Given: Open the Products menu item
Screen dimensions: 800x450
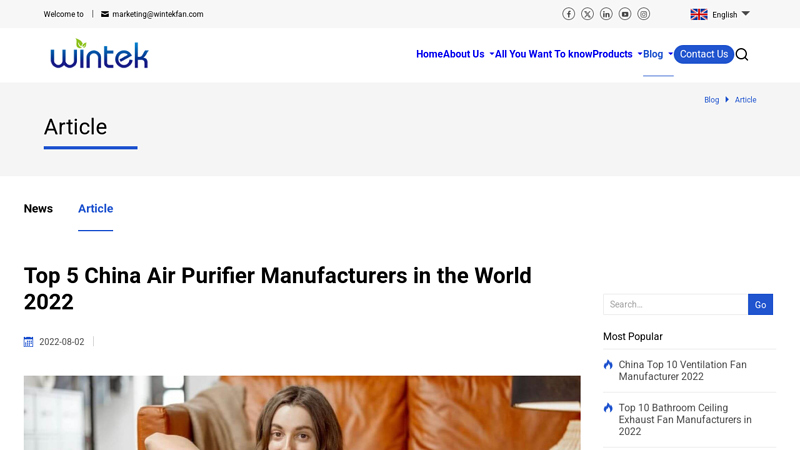Looking at the screenshot, I should click(x=612, y=54).
